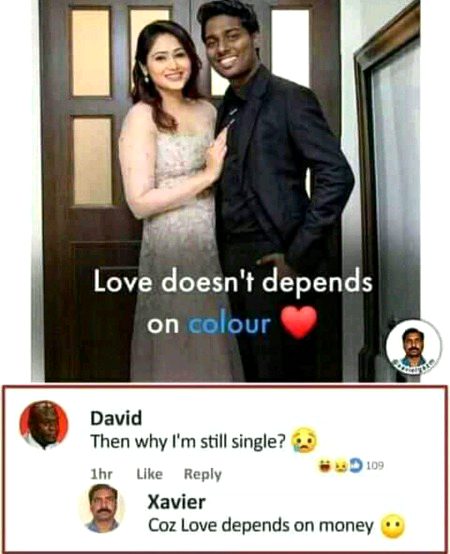Open the couple photo in full view
The height and width of the screenshot is (554, 450).
[x=225, y=191]
